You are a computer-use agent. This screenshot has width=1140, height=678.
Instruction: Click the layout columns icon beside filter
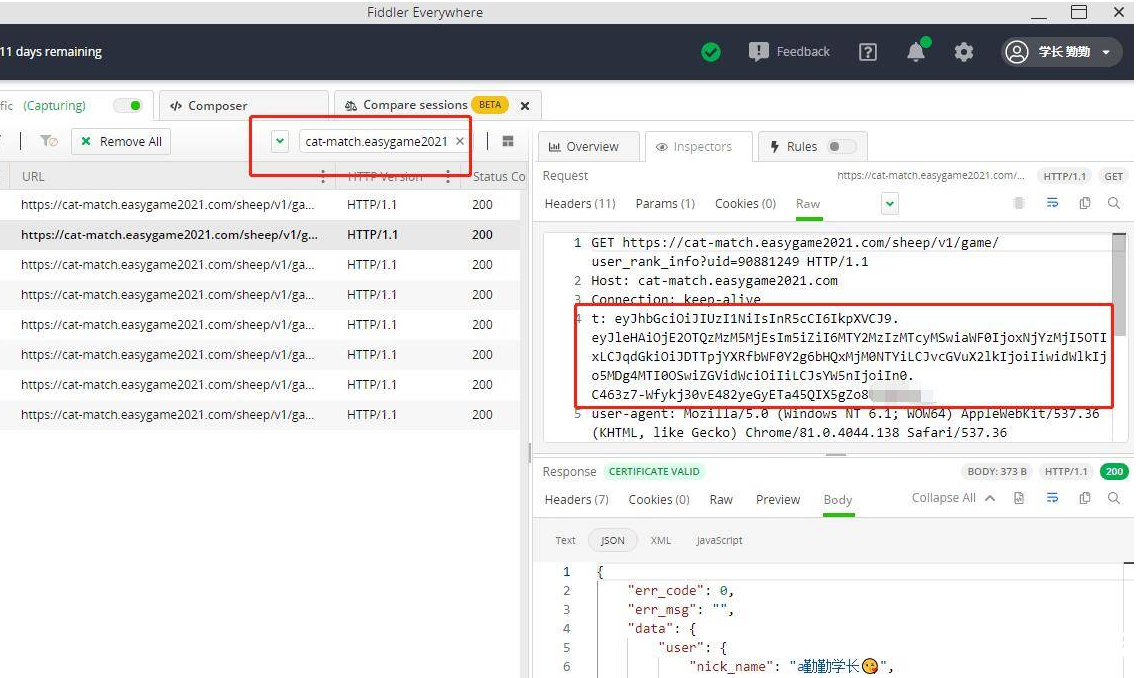(x=508, y=142)
